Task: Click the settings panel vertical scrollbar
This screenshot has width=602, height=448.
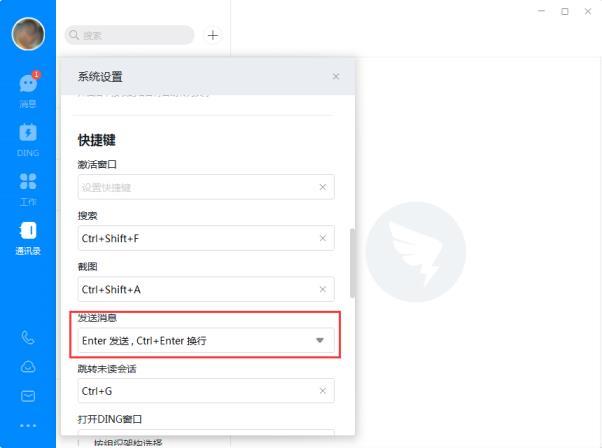Action: coord(352,263)
